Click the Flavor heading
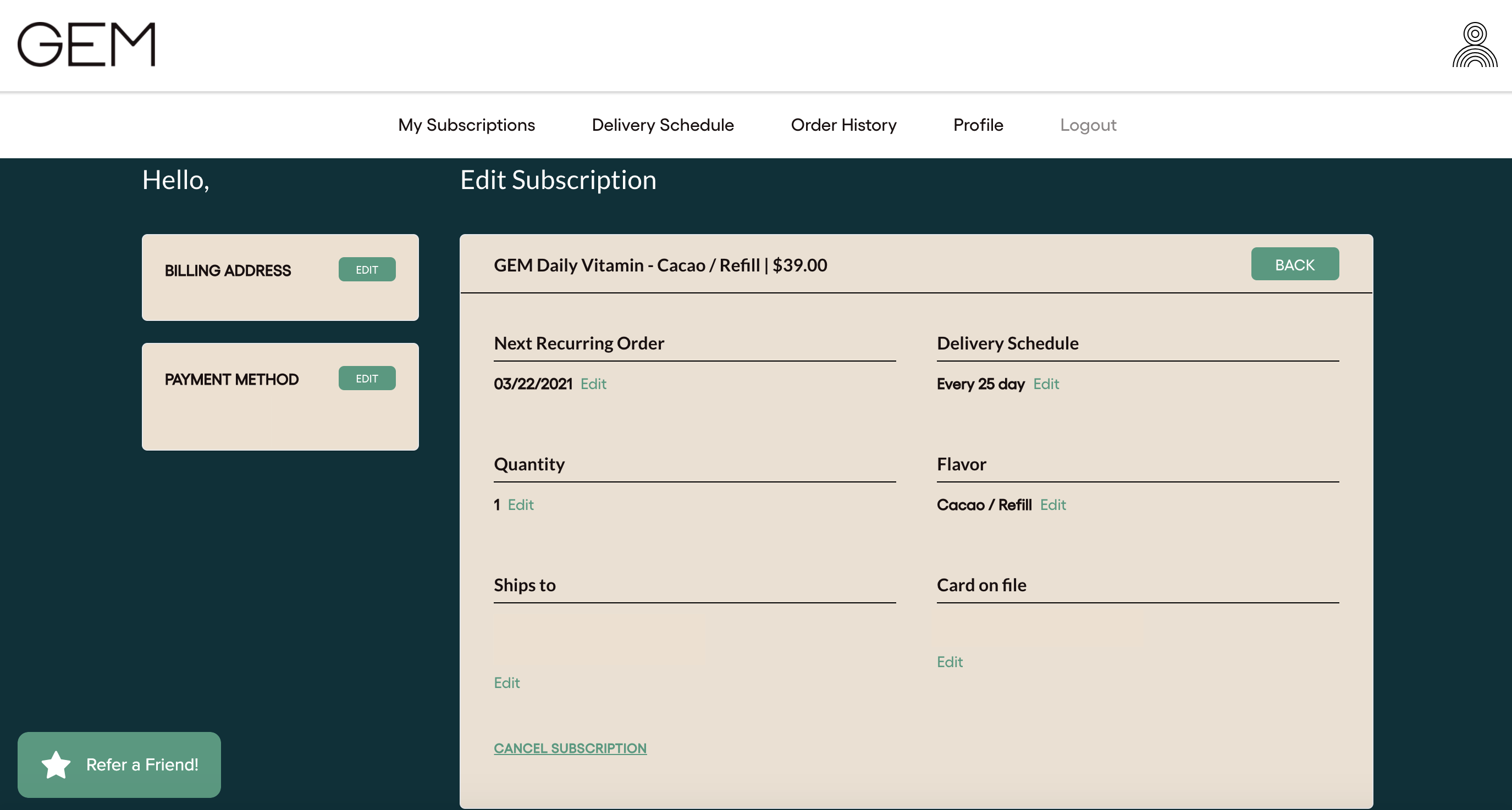1512x810 pixels. pyautogui.click(x=962, y=464)
